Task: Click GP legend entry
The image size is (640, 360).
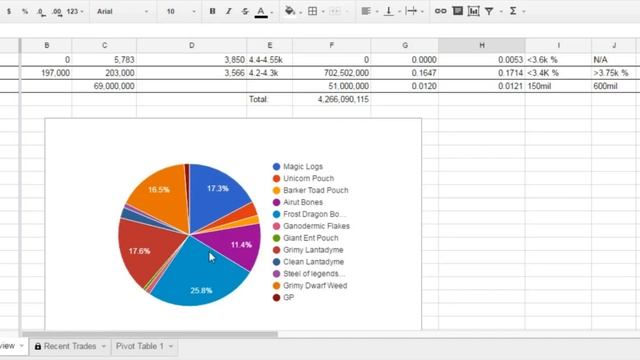Action: (x=283, y=298)
